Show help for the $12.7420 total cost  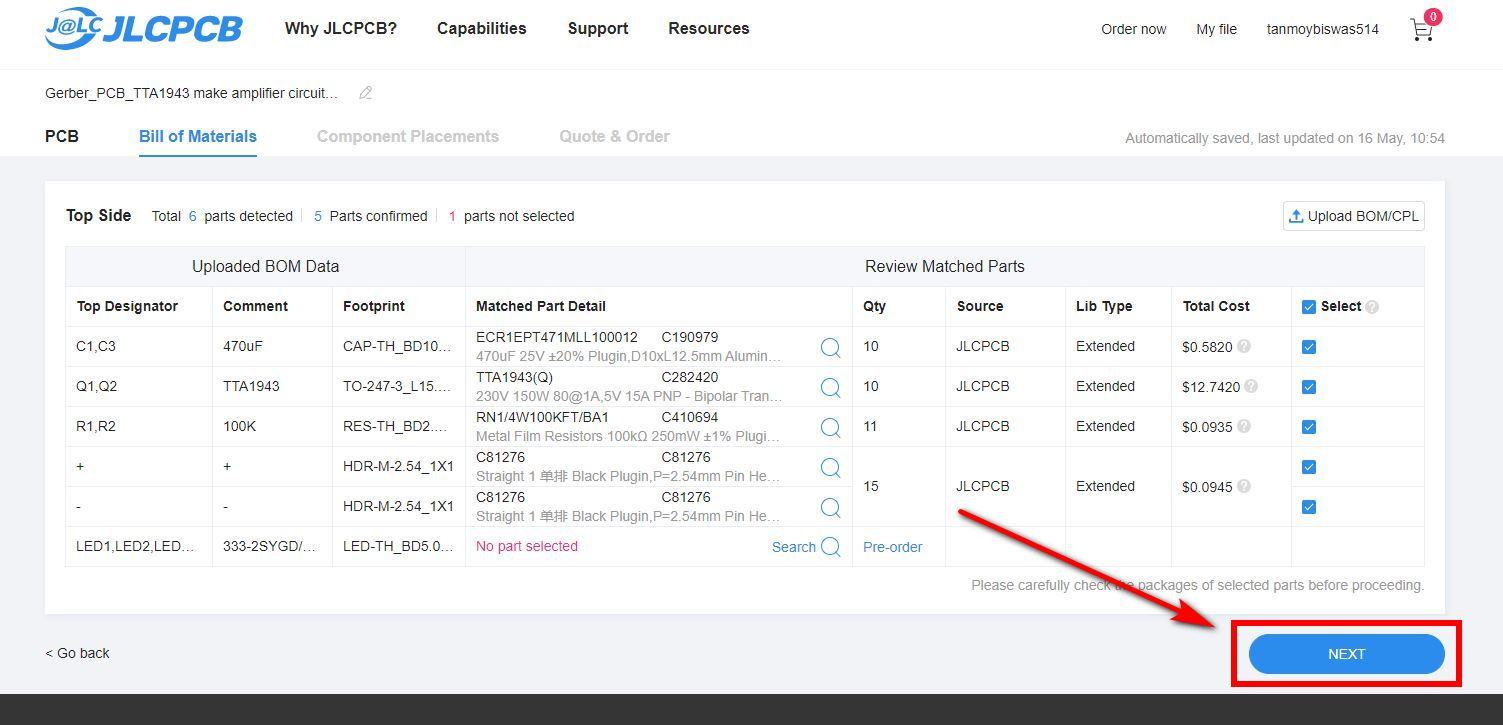click(1251, 386)
